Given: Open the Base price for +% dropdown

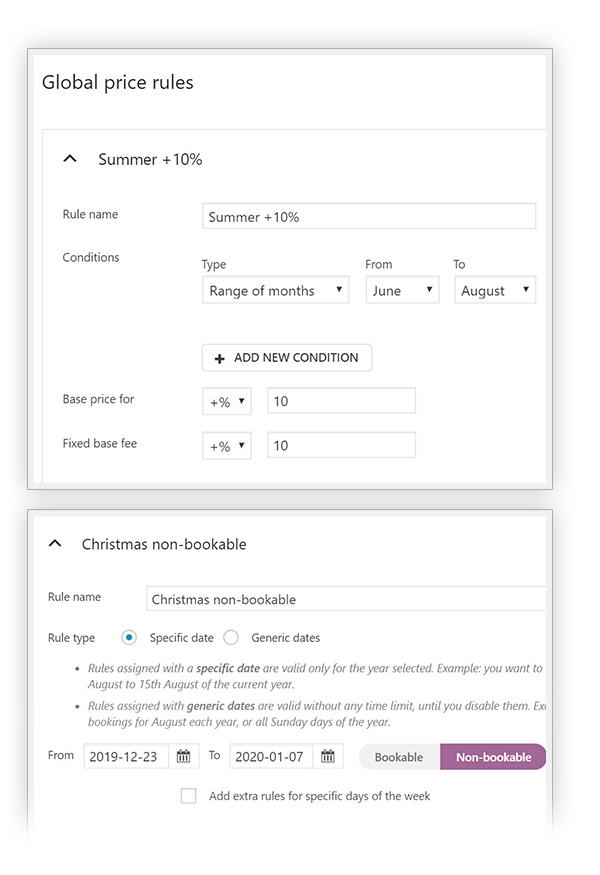Looking at the screenshot, I should pyautogui.click(x=227, y=401).
